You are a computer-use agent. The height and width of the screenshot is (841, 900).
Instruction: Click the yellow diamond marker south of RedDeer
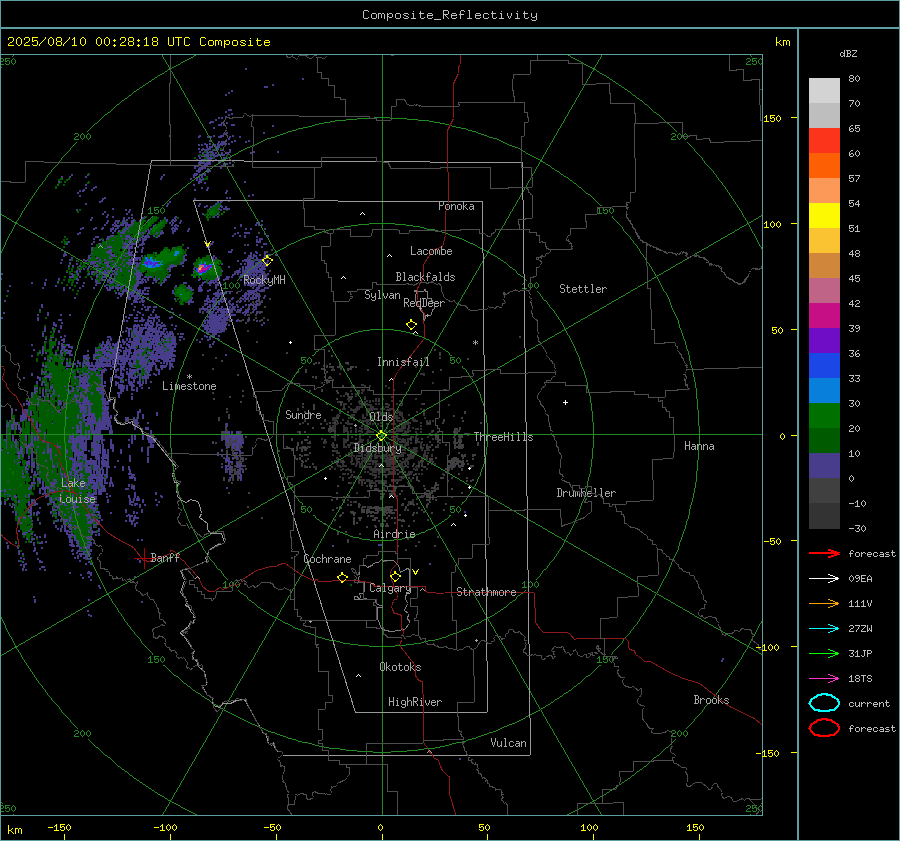pos(412,325)
